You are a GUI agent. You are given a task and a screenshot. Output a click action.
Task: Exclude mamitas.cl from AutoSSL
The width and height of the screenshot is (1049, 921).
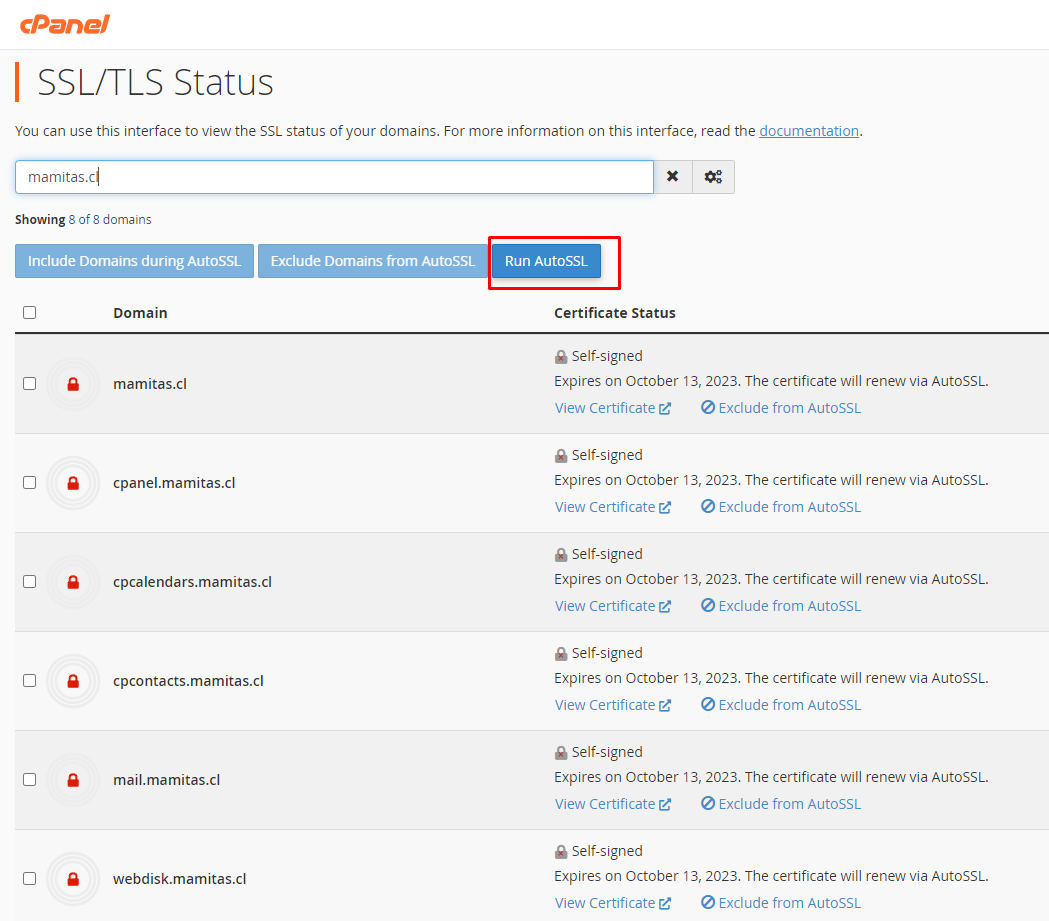[781, 408]
